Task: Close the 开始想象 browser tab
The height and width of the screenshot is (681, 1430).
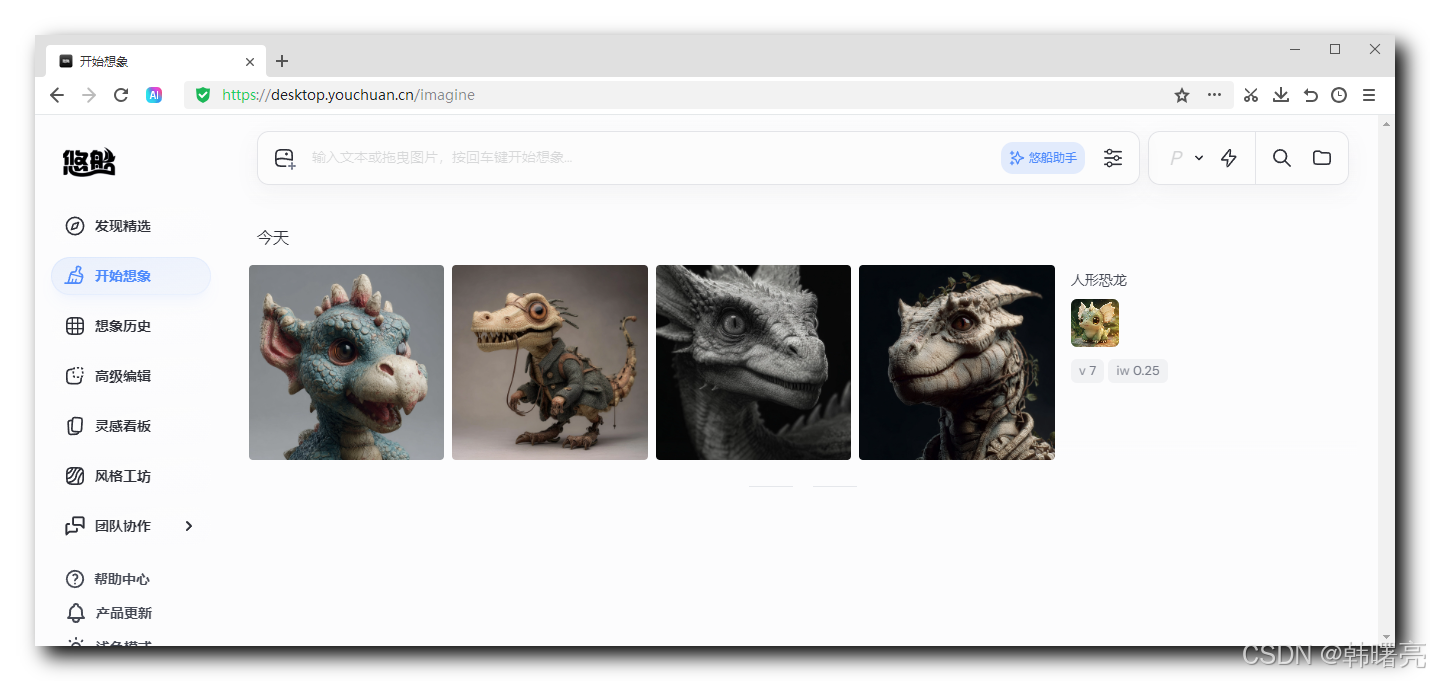Action: (250, 61)
